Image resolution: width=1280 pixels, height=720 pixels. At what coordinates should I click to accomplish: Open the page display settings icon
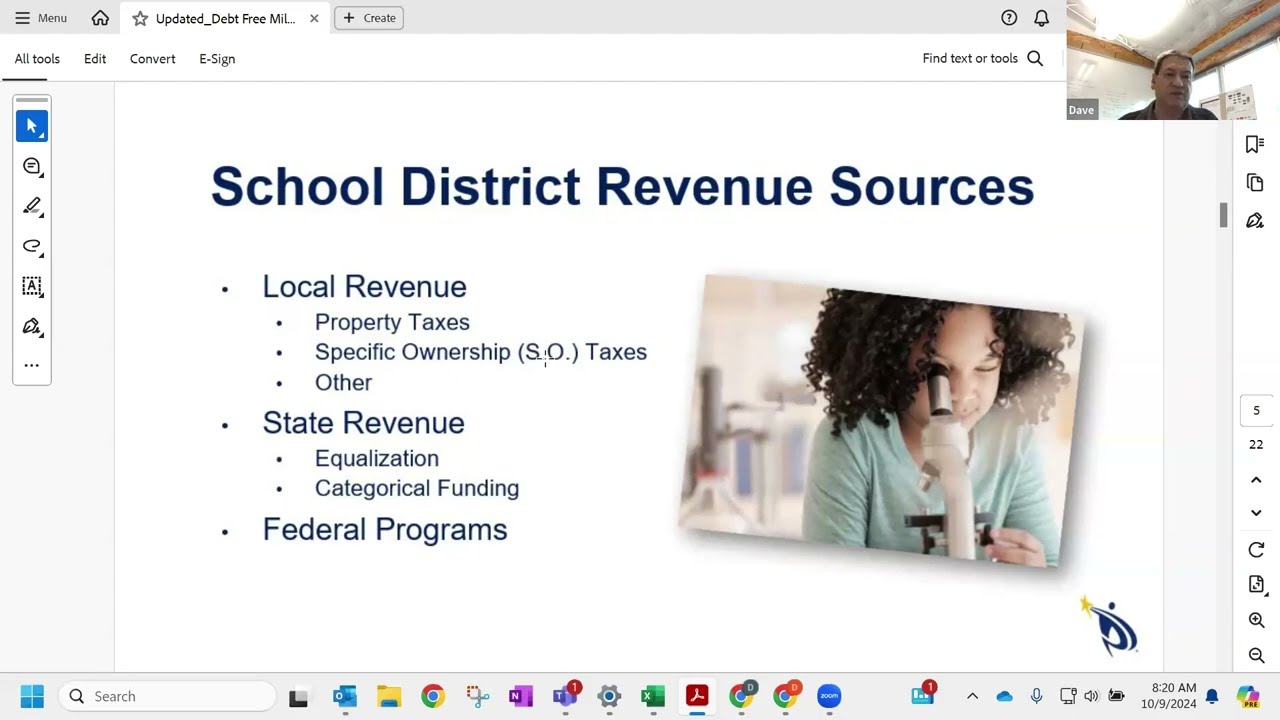tap(1256, 585)
